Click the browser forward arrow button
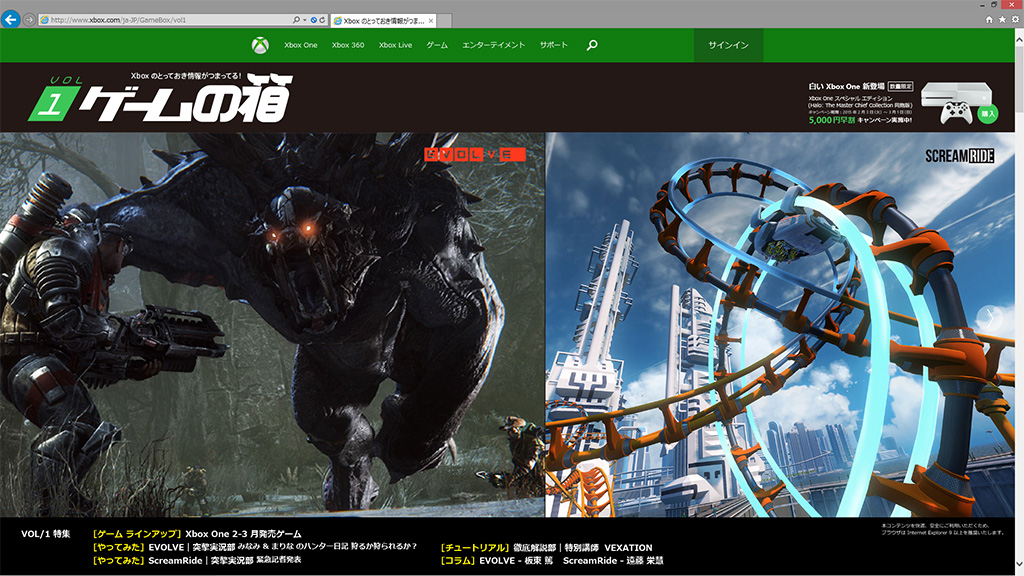Viewport: 1024px width, 576px height. (29, 20)
